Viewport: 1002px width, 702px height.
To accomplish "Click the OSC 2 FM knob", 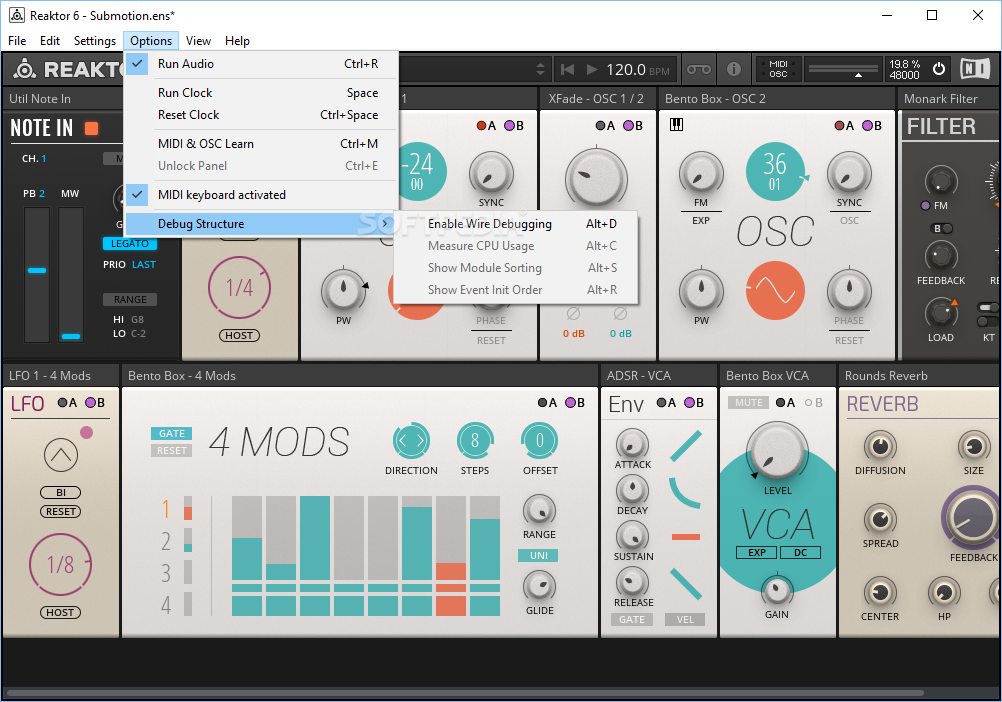I will point(701,174).
